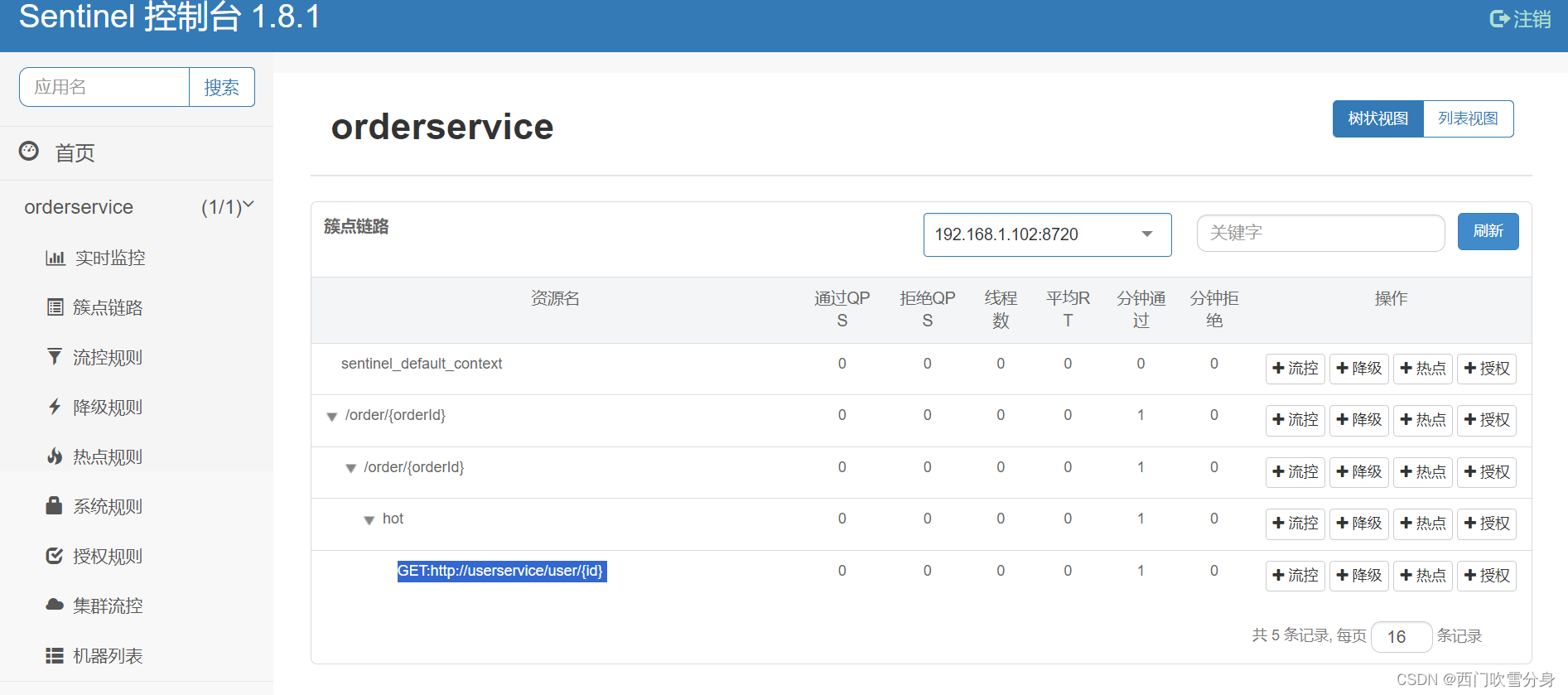
Task: Collapse the hot resource tree node
Action: [369, 520]
